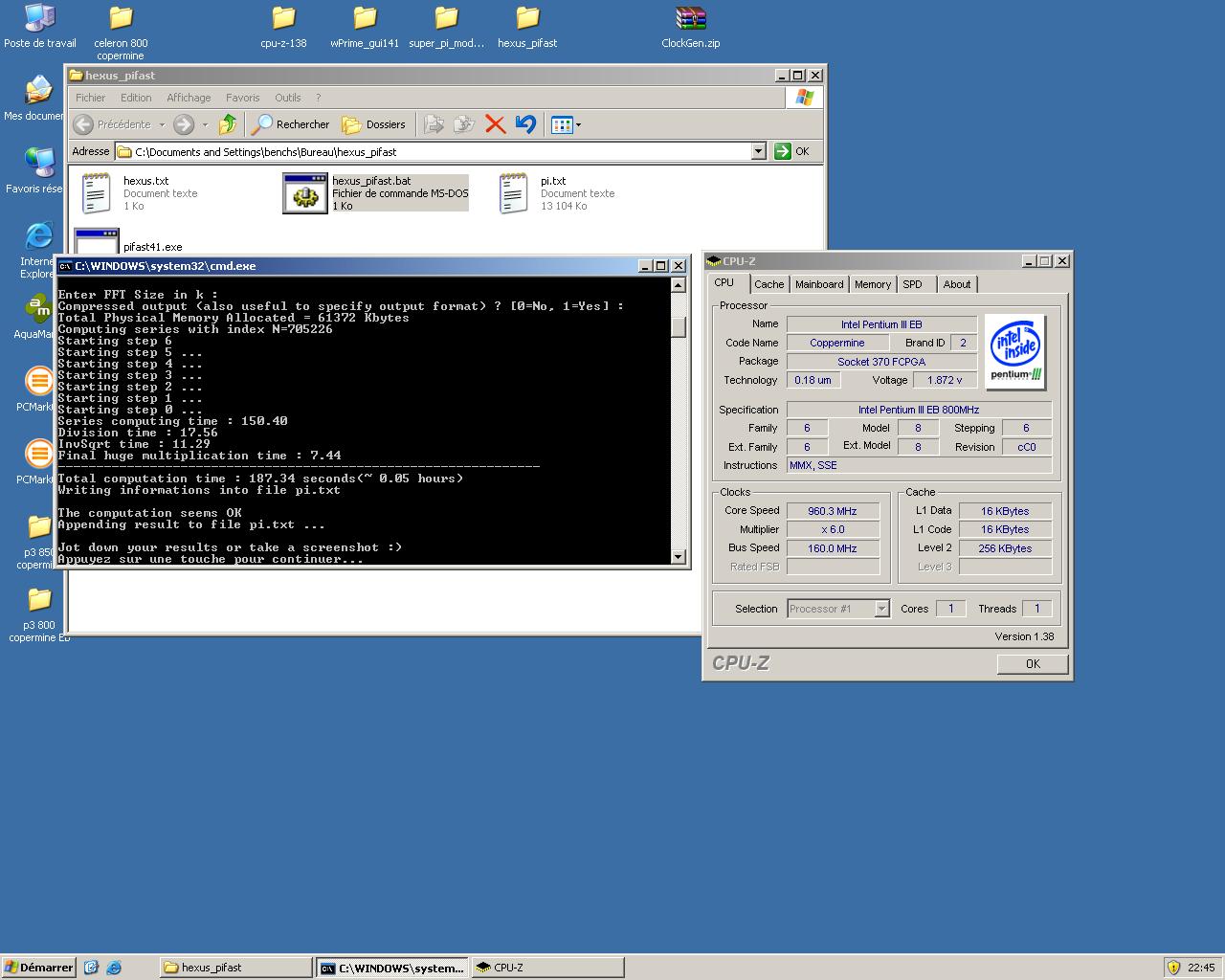Open Mes documents desktop icon
Screen dimensions: 1225x980
[39, 92]
